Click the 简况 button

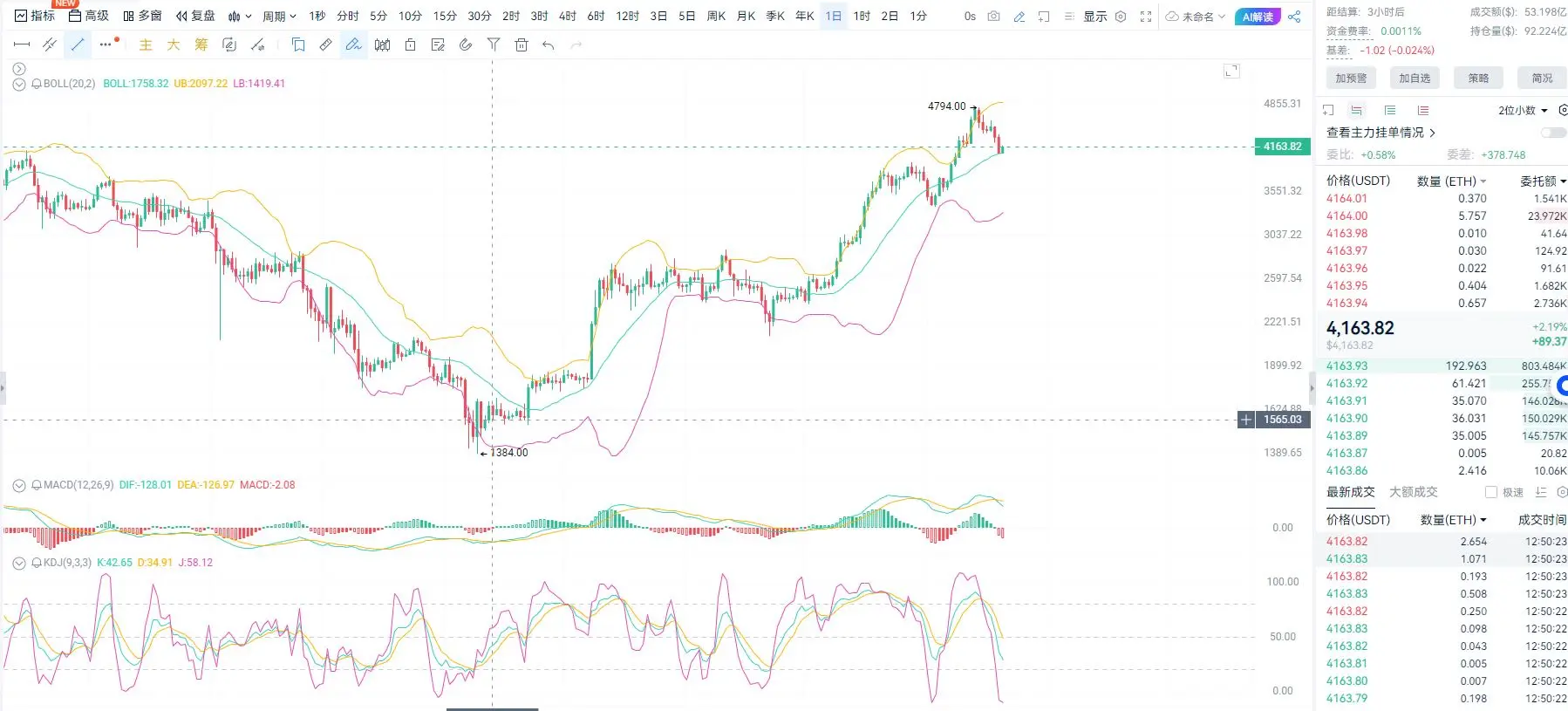pos(1542,78)
